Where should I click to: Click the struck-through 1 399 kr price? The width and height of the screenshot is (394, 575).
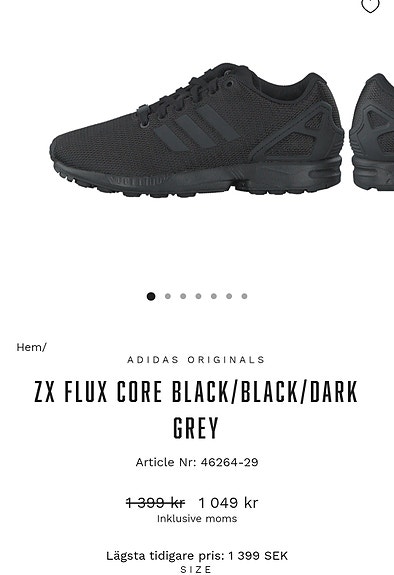point(155,502)
